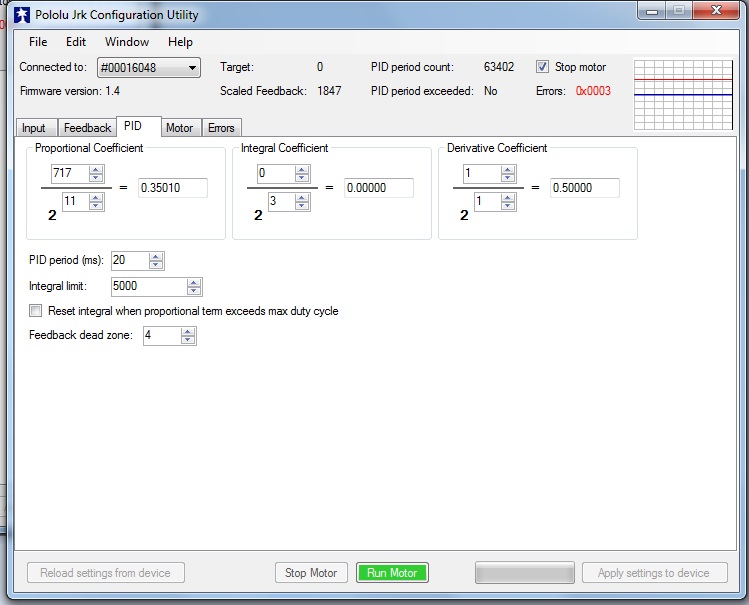
Task: Maximize the Pololu Jrk window
Action: click(x=679, y=11)
